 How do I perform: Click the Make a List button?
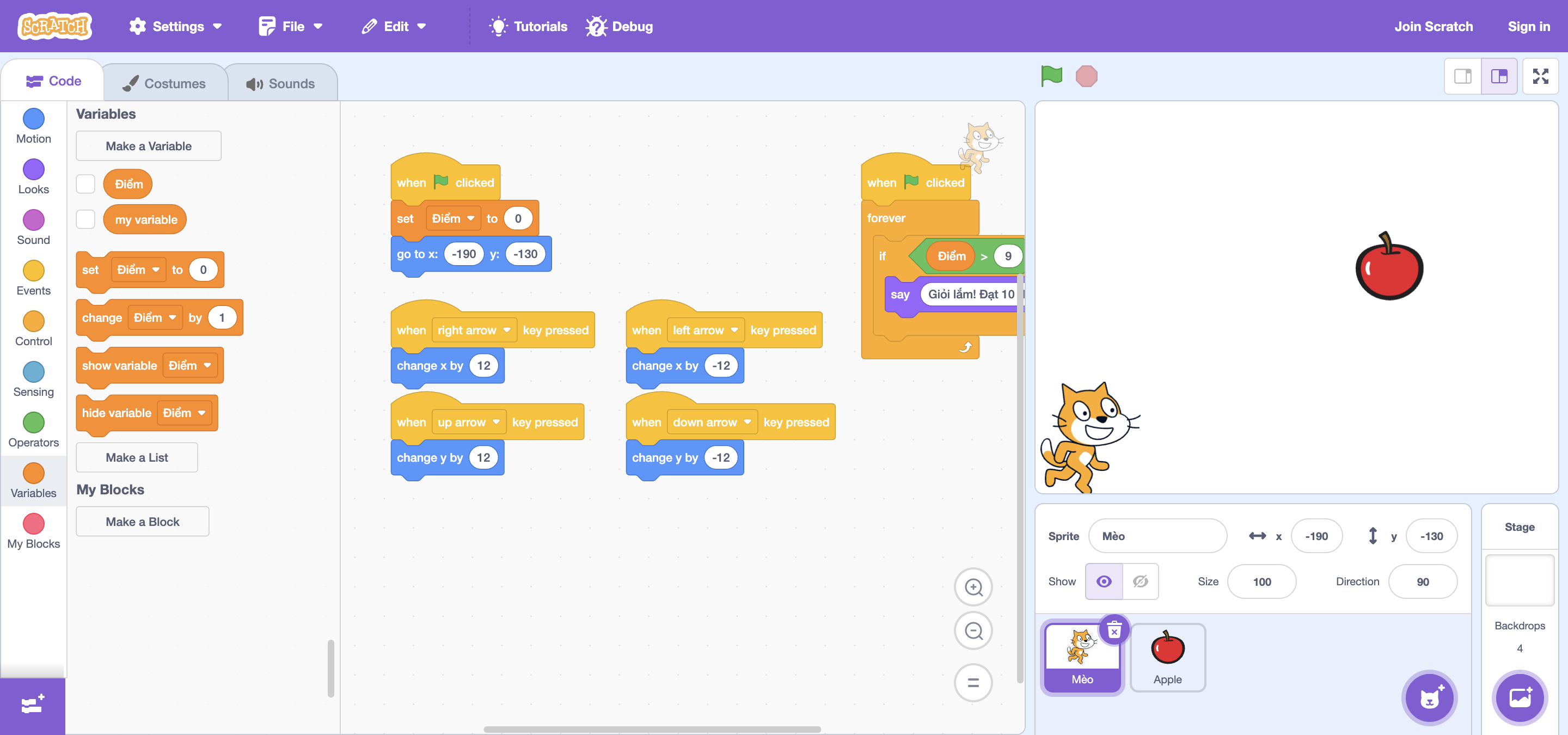137,457
